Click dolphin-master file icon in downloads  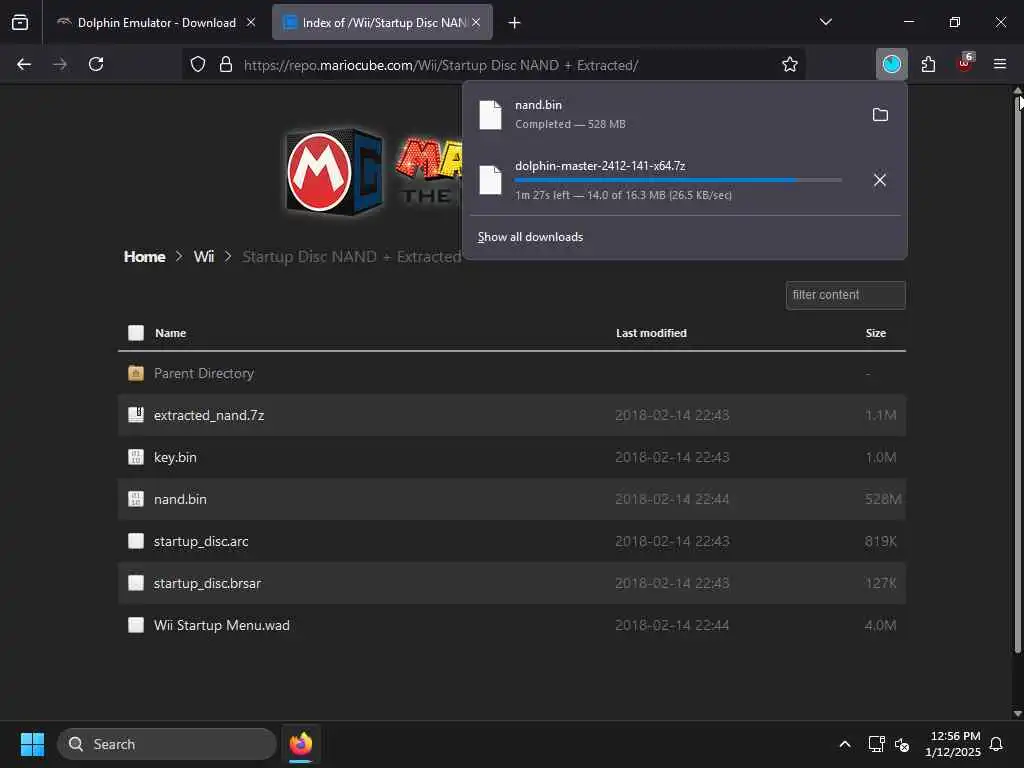490,180
